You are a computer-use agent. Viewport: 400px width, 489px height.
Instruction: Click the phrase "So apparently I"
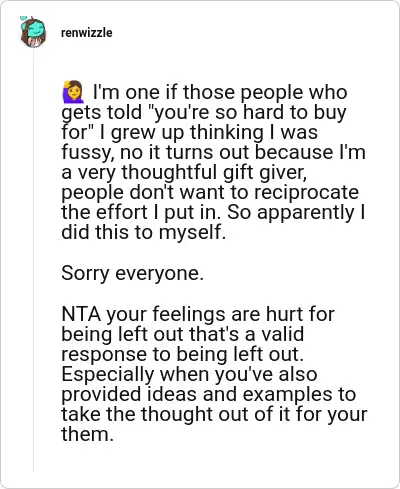coord(296,212)
